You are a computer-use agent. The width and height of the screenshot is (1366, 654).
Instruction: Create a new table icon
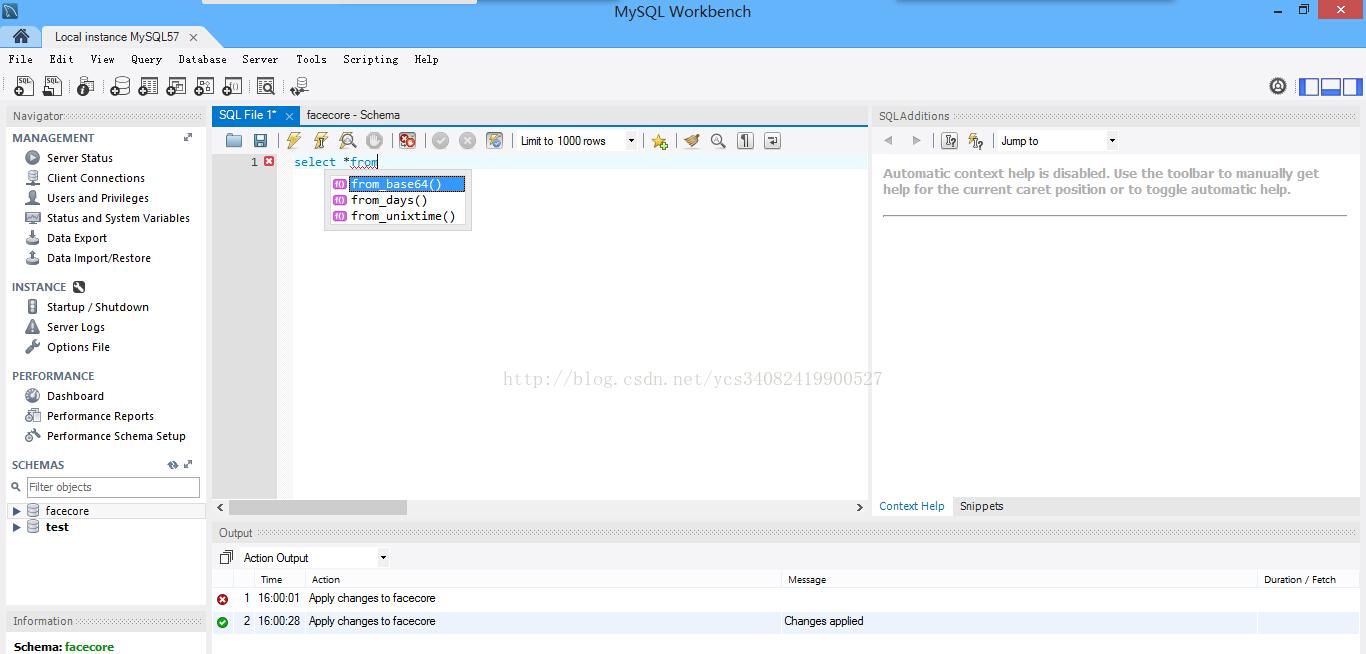[148, 87]
